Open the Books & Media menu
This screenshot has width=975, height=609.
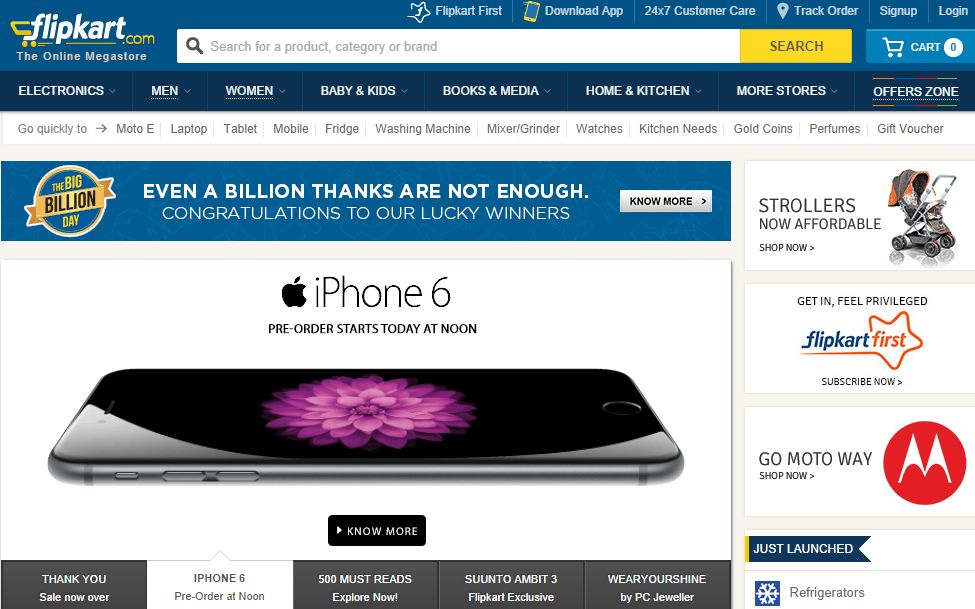click(x=497, y=91)
